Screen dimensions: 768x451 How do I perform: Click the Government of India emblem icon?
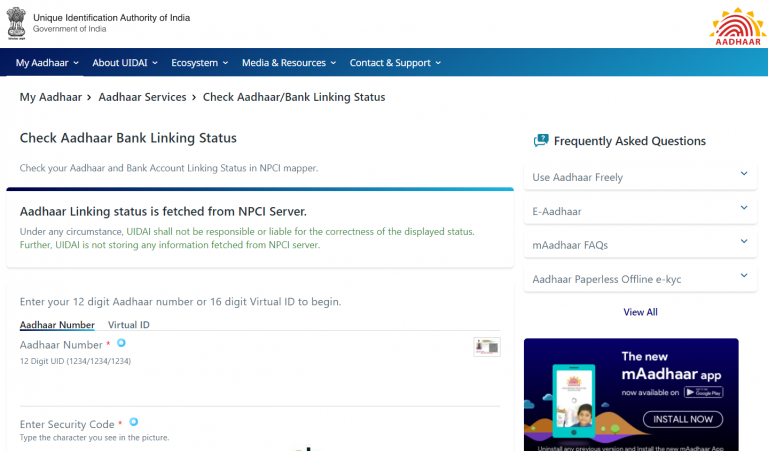point(16,23)
